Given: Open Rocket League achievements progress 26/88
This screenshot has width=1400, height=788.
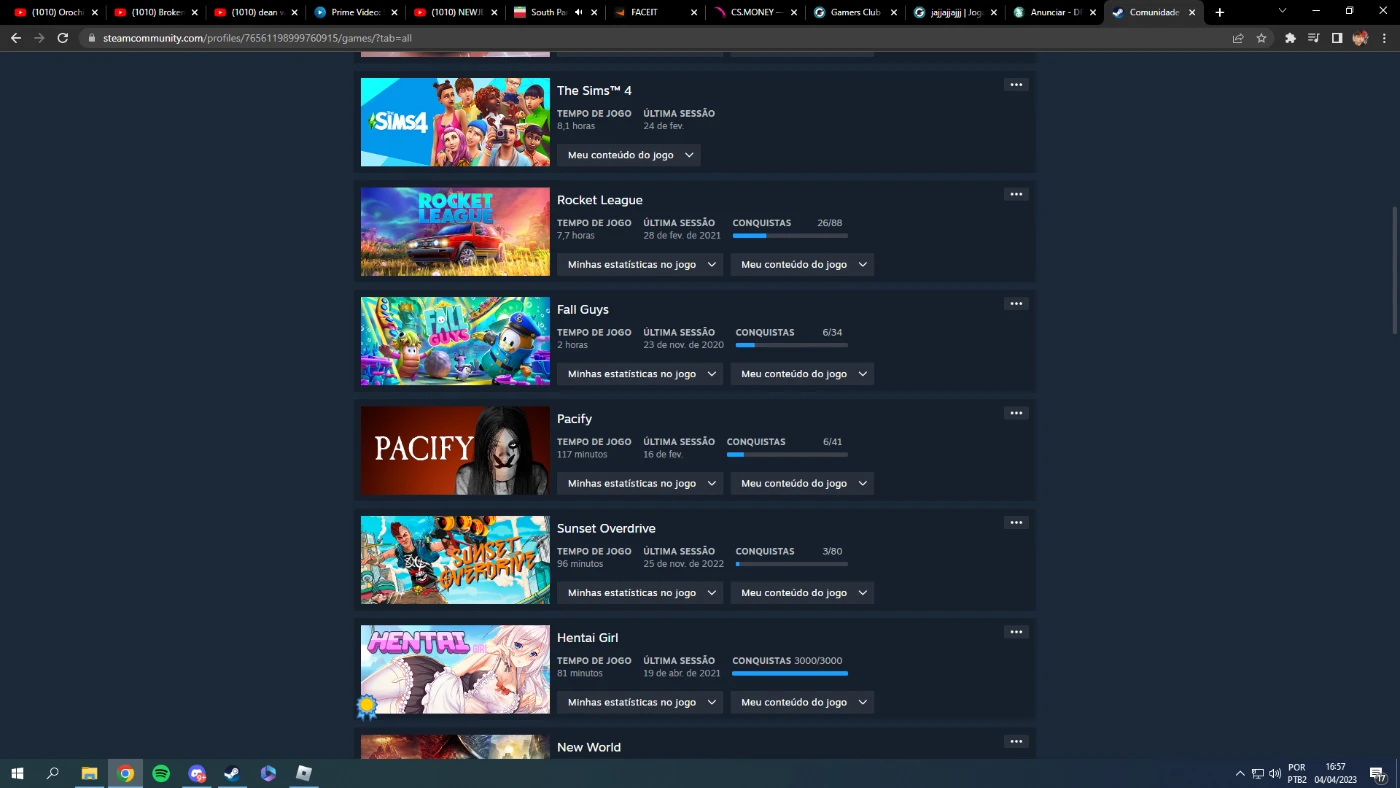Looking at the screenshot, I should [790, 229].
